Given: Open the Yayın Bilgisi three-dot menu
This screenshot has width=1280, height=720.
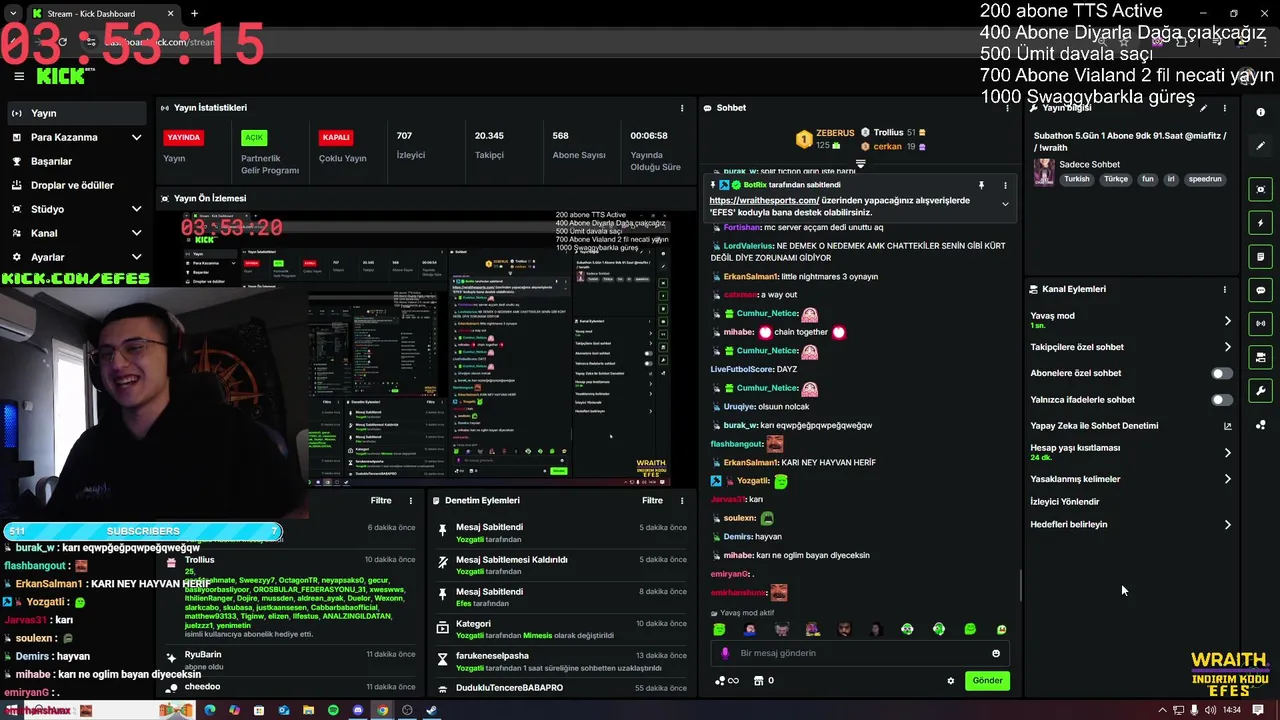Looking at the screenshot, I should (1224, 108).
